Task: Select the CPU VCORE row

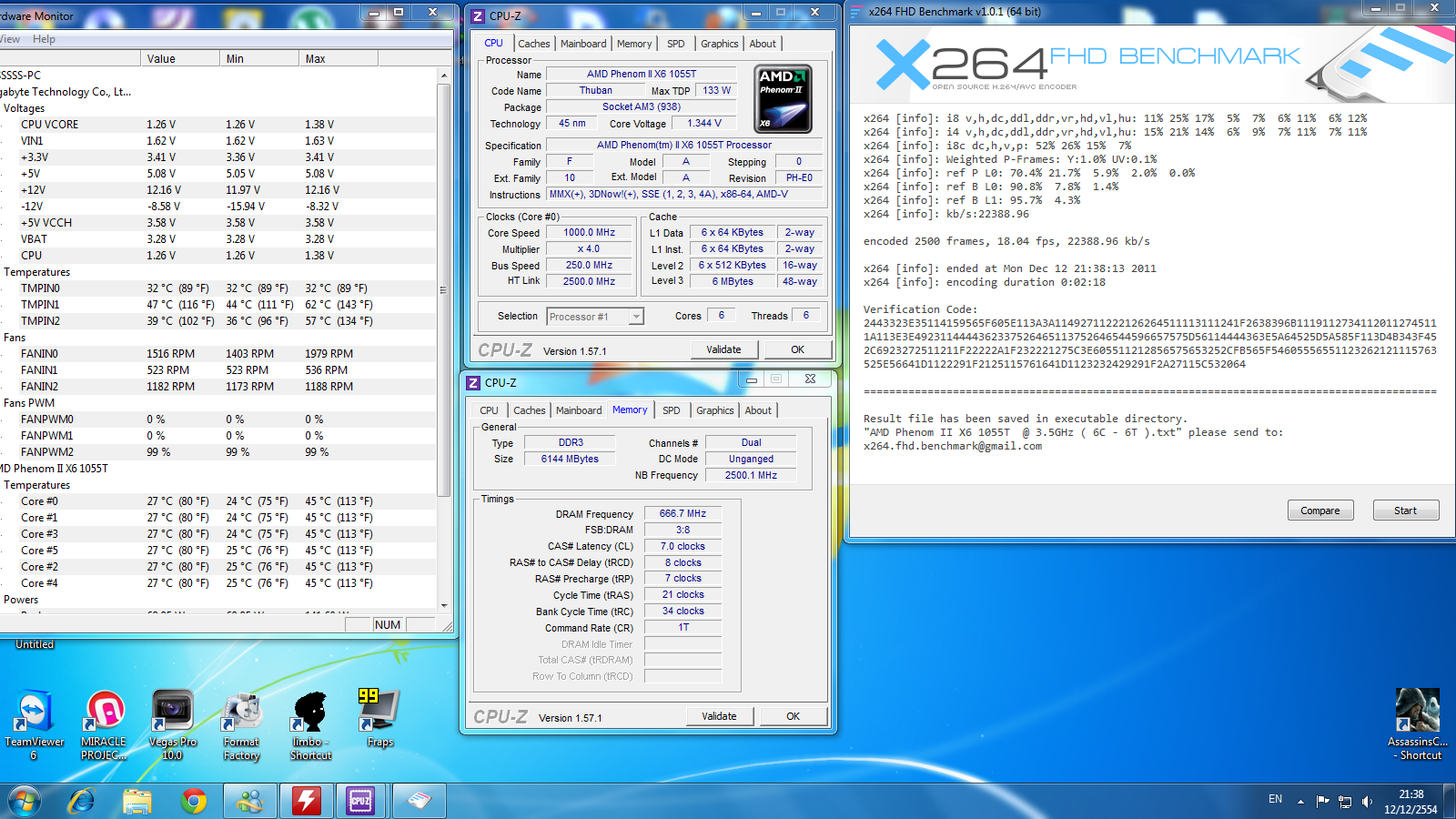Action: point(218,125)
